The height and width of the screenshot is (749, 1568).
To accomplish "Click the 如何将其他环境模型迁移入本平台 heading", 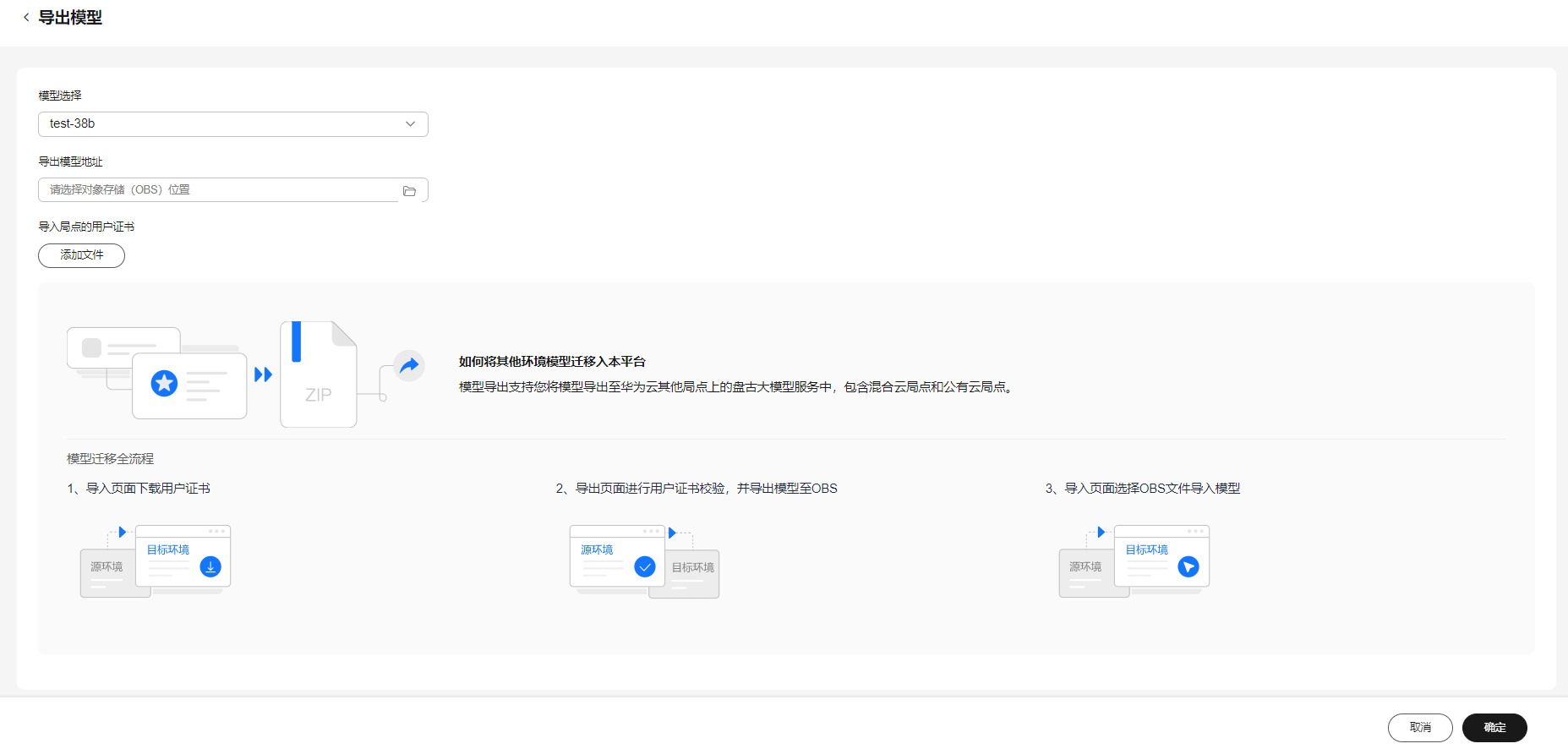I will click(x=552, y=362).
